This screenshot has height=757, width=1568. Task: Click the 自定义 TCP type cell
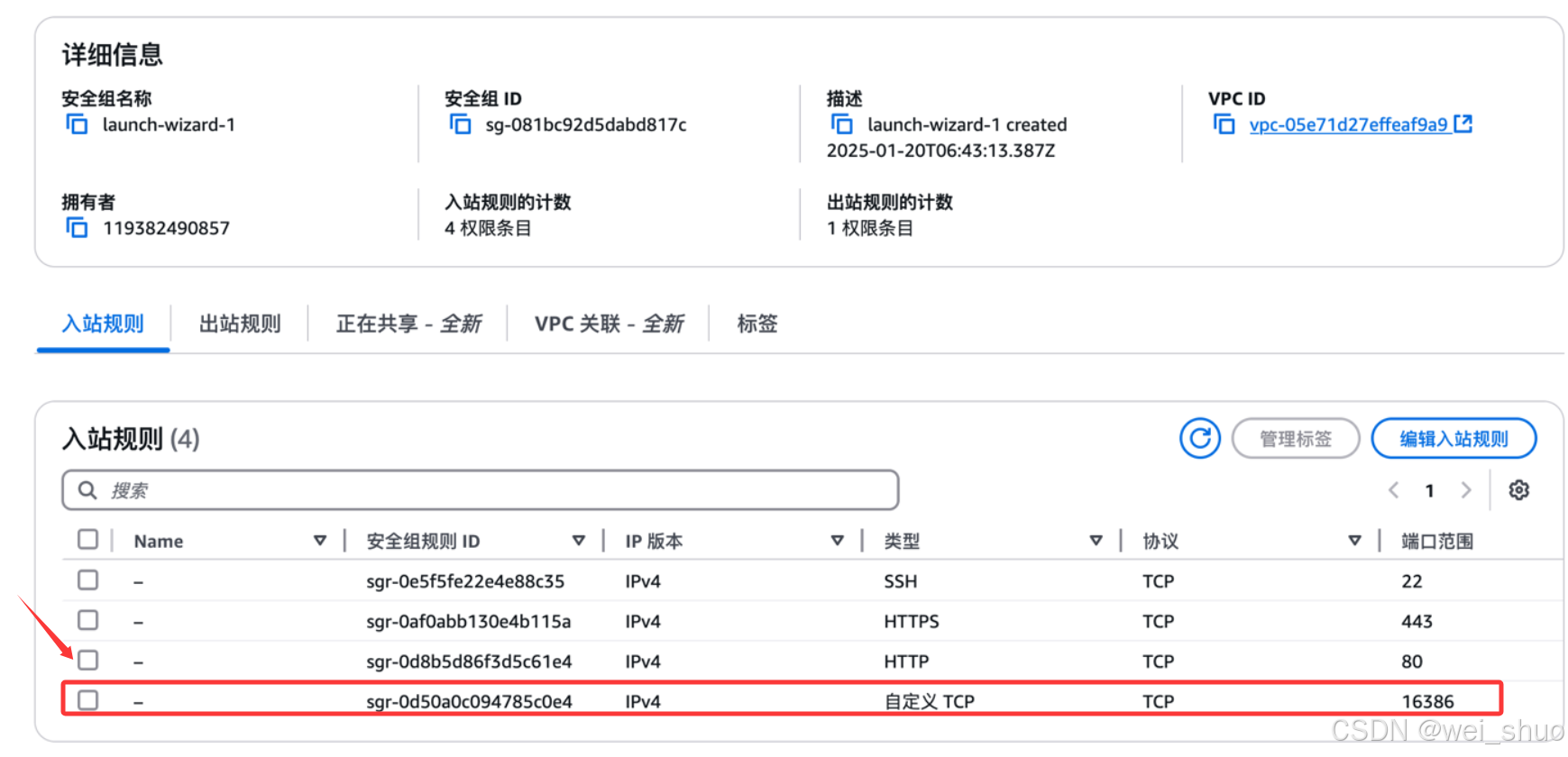pos(930,701)
